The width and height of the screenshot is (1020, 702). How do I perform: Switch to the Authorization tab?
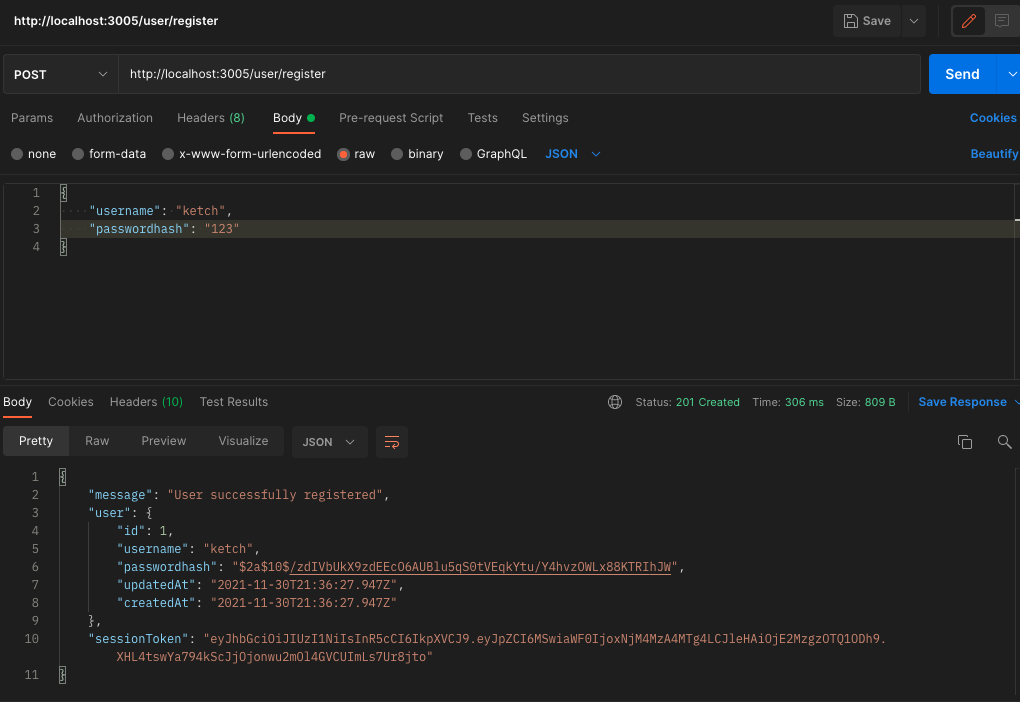[115, 118]
